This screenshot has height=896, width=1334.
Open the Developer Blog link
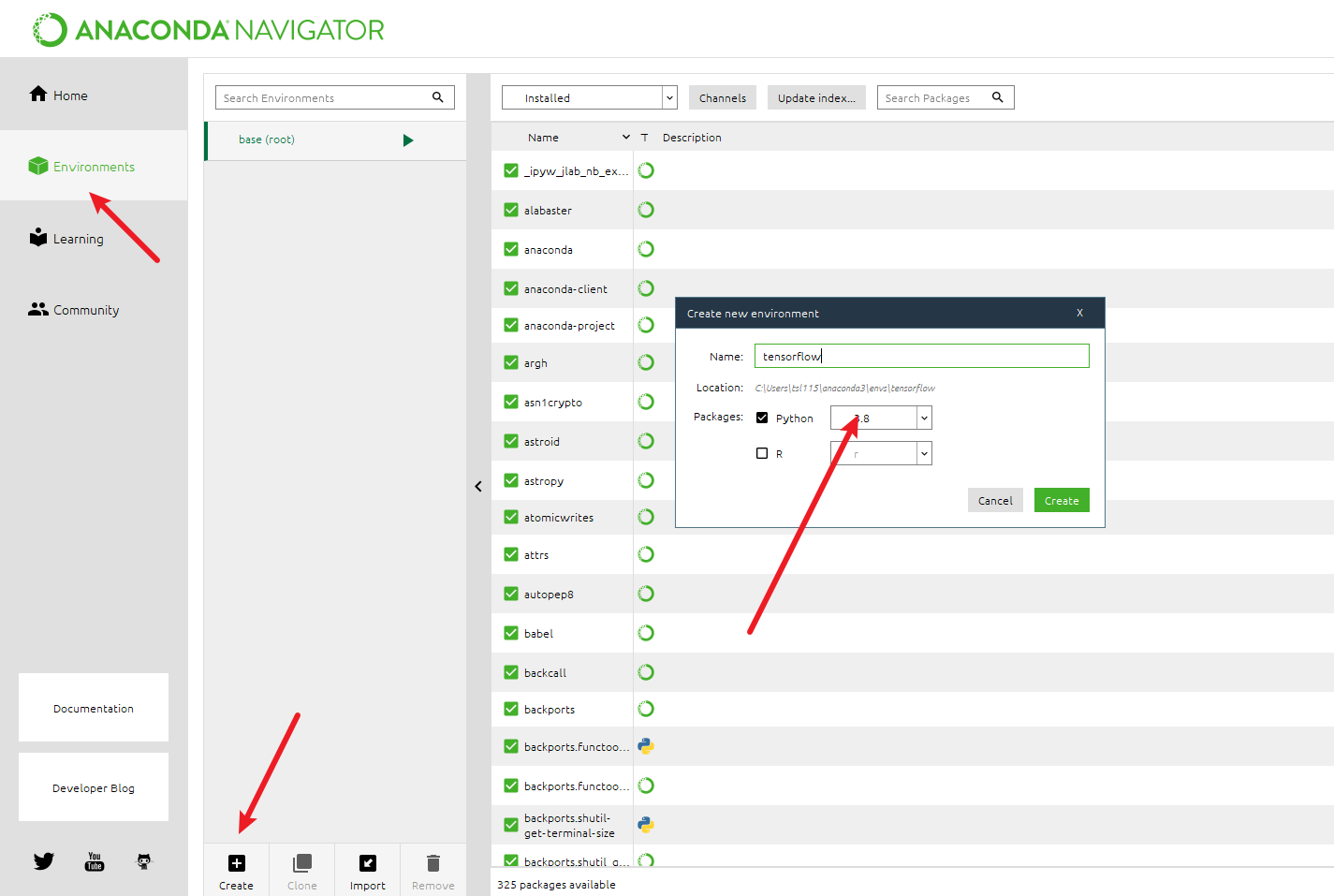pyautogui.click(x=94, y=787)
